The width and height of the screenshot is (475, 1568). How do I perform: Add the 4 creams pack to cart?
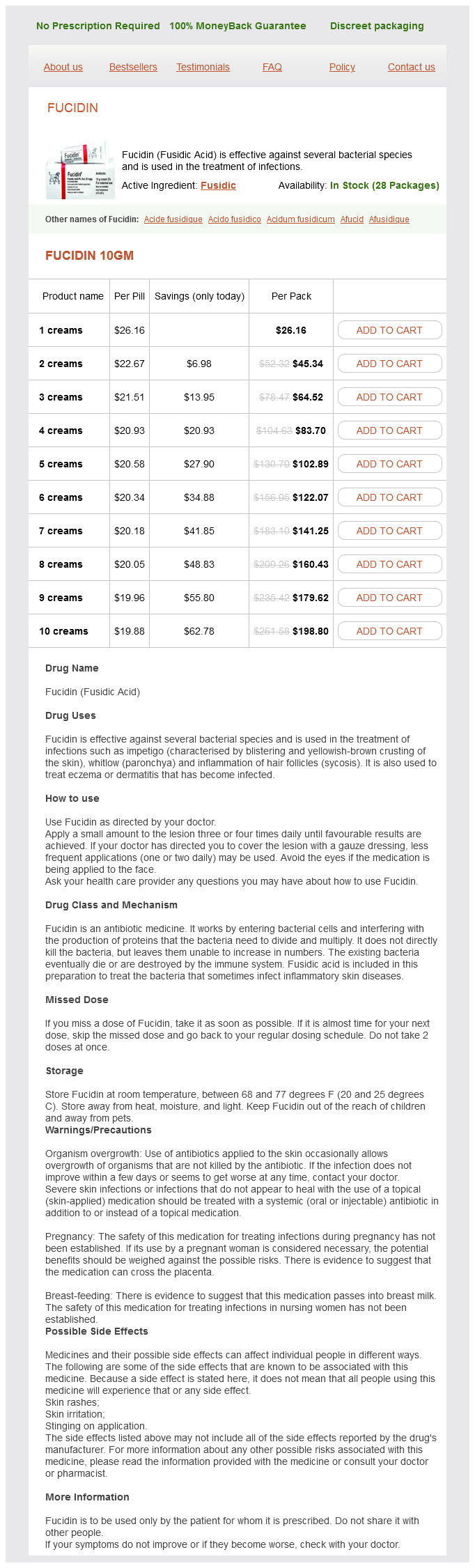(389, 430)
